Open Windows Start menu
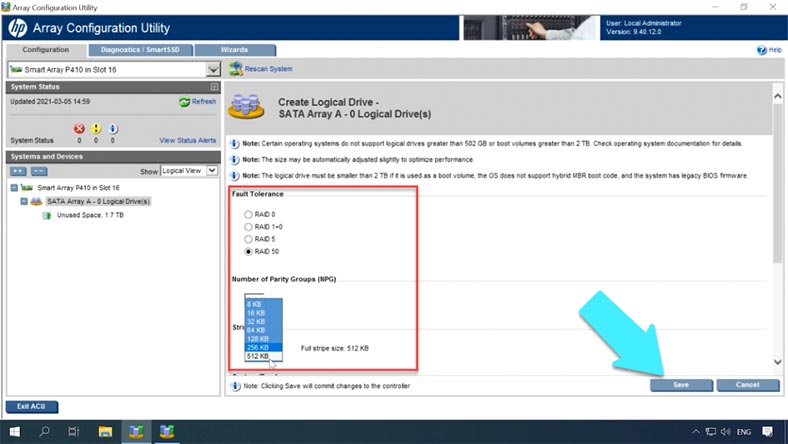Screen dimensions: 788x444 [15, 431]
